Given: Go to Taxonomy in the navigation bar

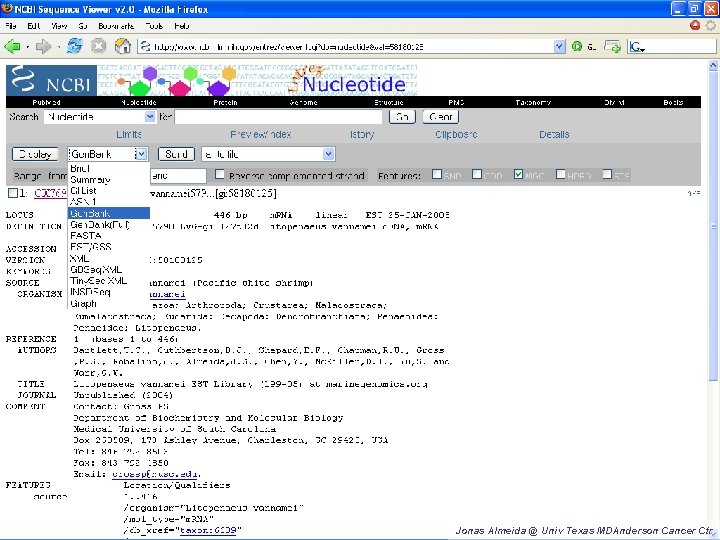Looking at the screenshot, I should click(533, 102).
